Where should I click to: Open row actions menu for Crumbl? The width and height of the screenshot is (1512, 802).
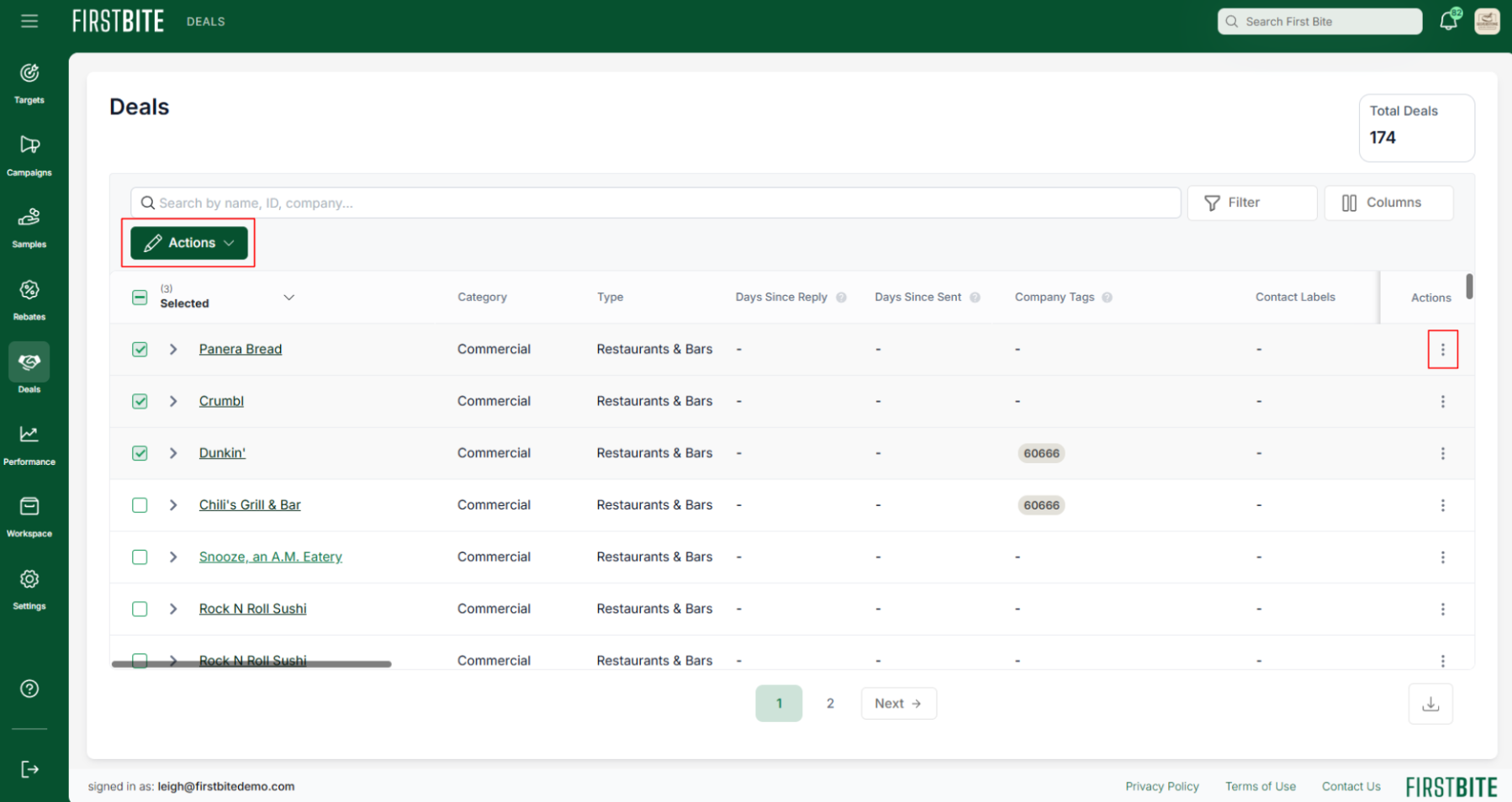[1443, 402]
